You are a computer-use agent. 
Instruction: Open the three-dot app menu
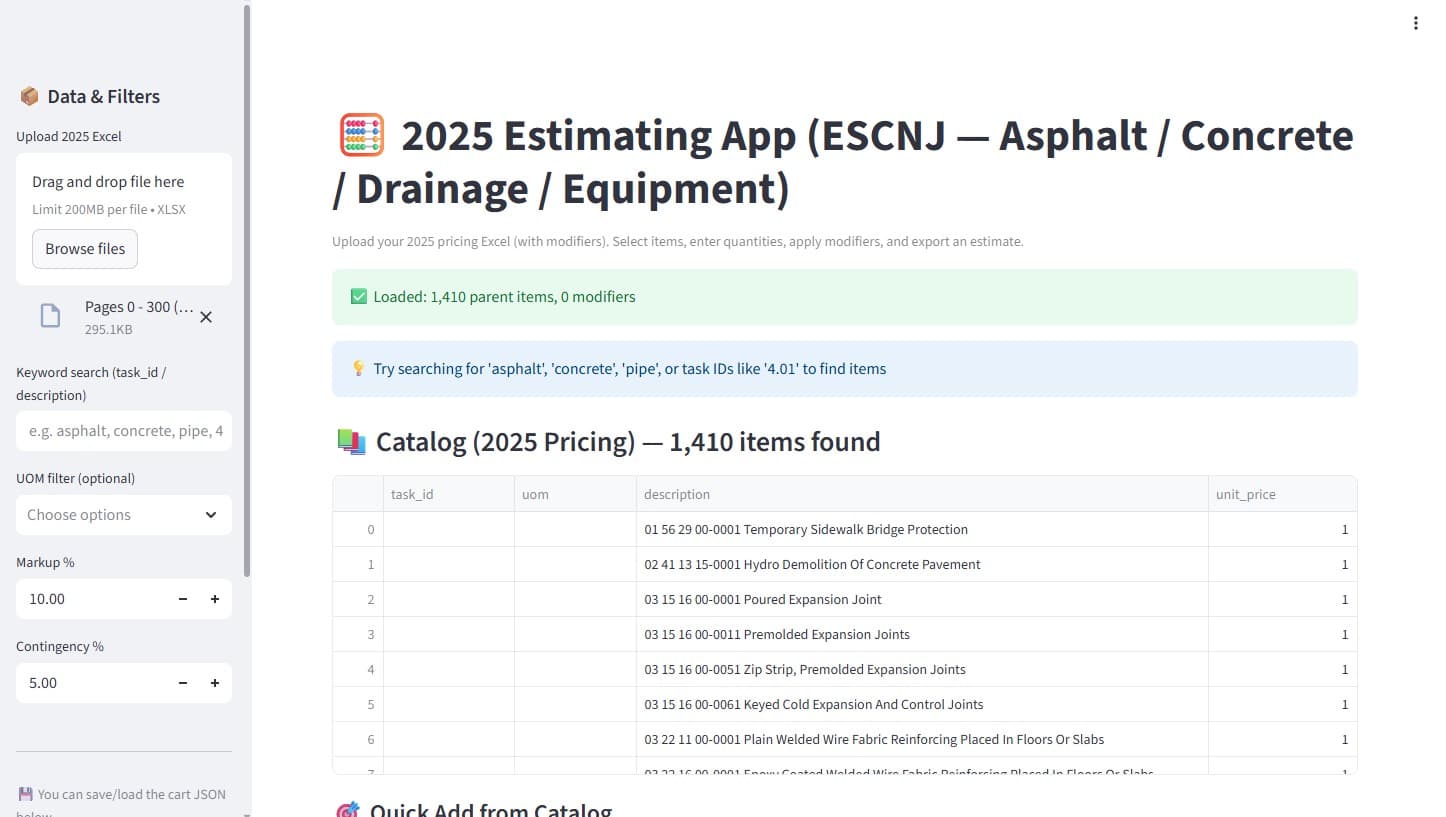(1416, 22)
